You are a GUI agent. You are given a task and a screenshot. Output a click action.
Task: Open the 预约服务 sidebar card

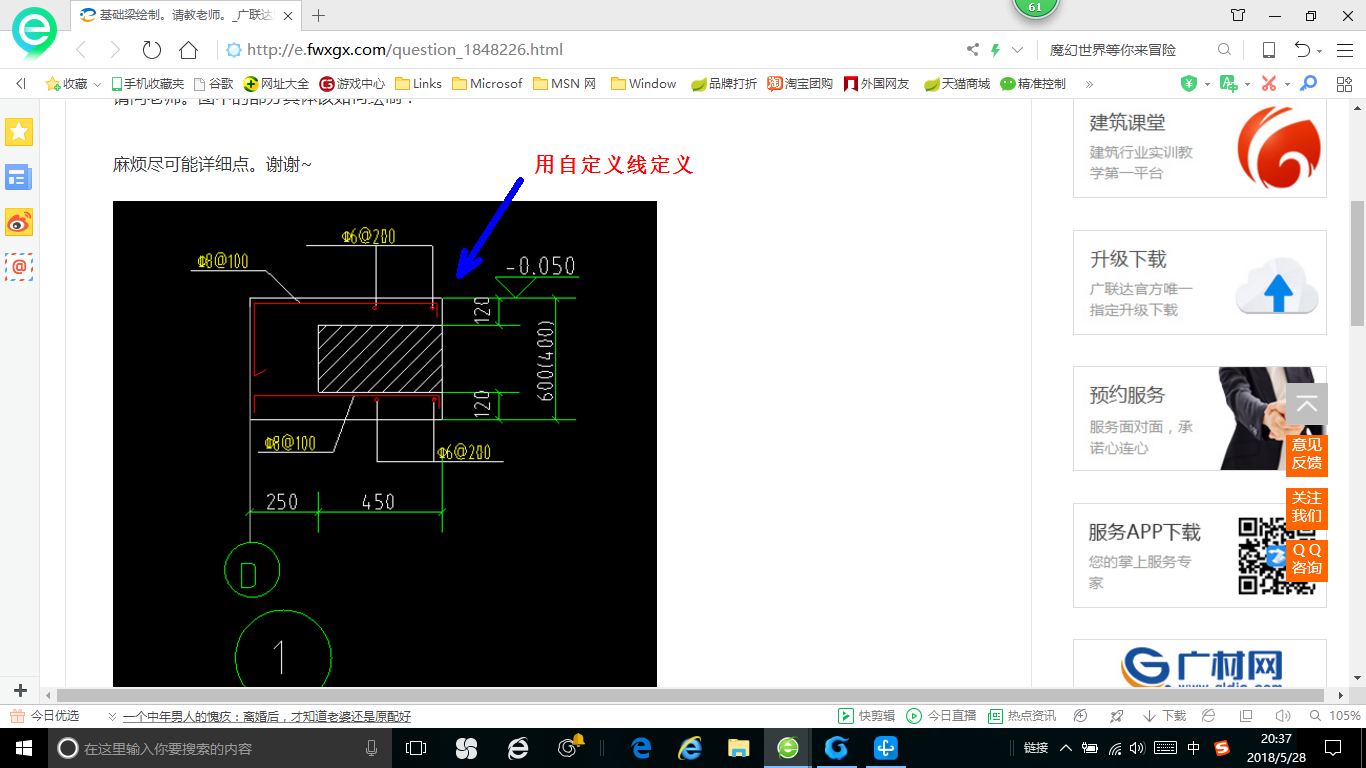coord(1200,419)
